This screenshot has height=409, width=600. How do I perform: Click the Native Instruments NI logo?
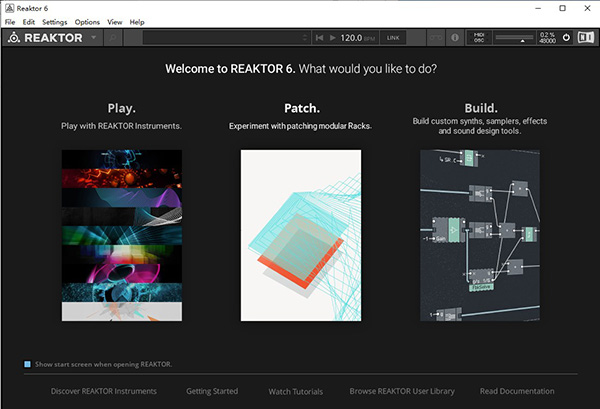coord(585,38)
